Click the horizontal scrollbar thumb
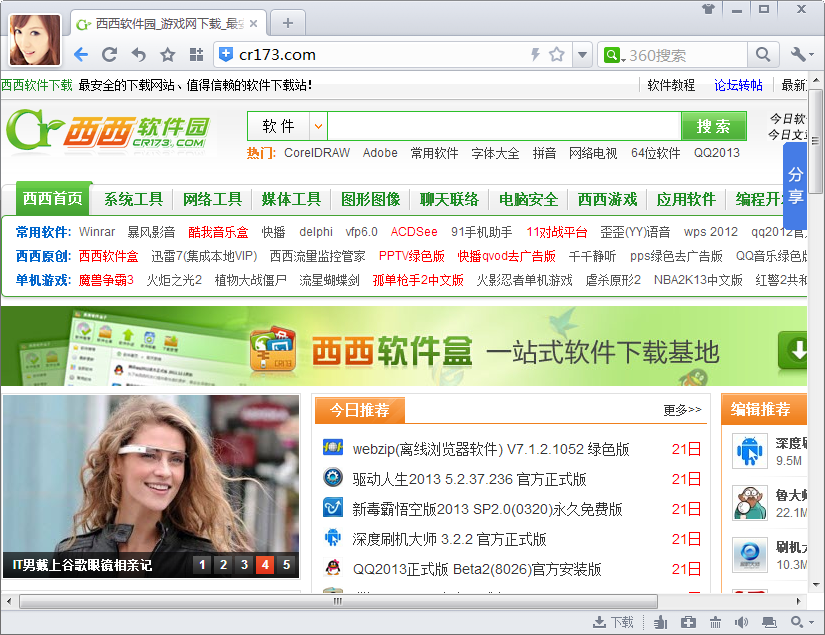Viewport: 825px width, 635px height. click(x=338, y=601)
